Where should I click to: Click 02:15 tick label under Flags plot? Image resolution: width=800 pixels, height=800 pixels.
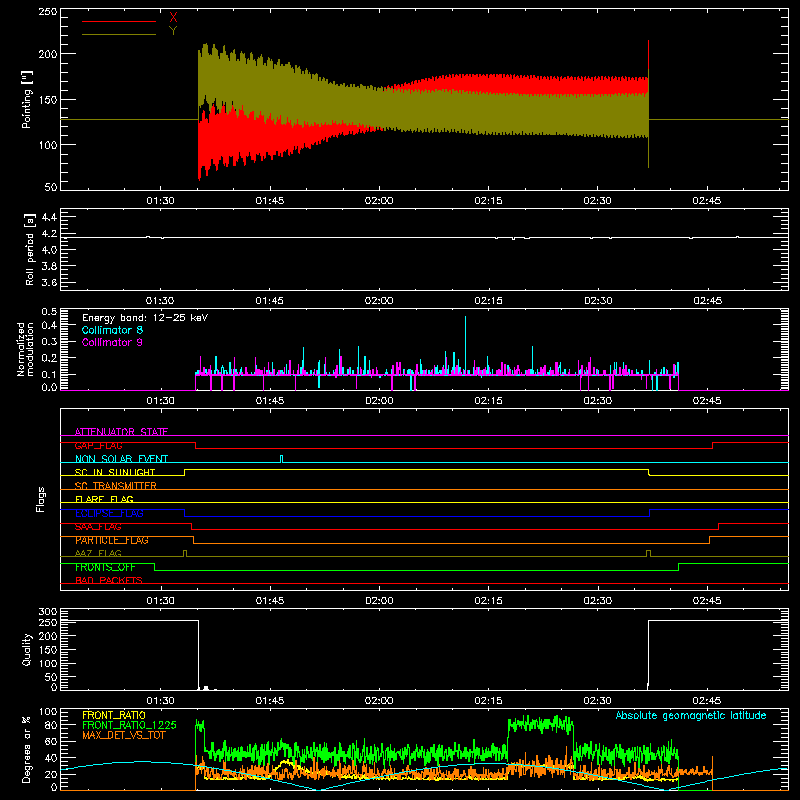pyautogui.click(x=488, y=601)
